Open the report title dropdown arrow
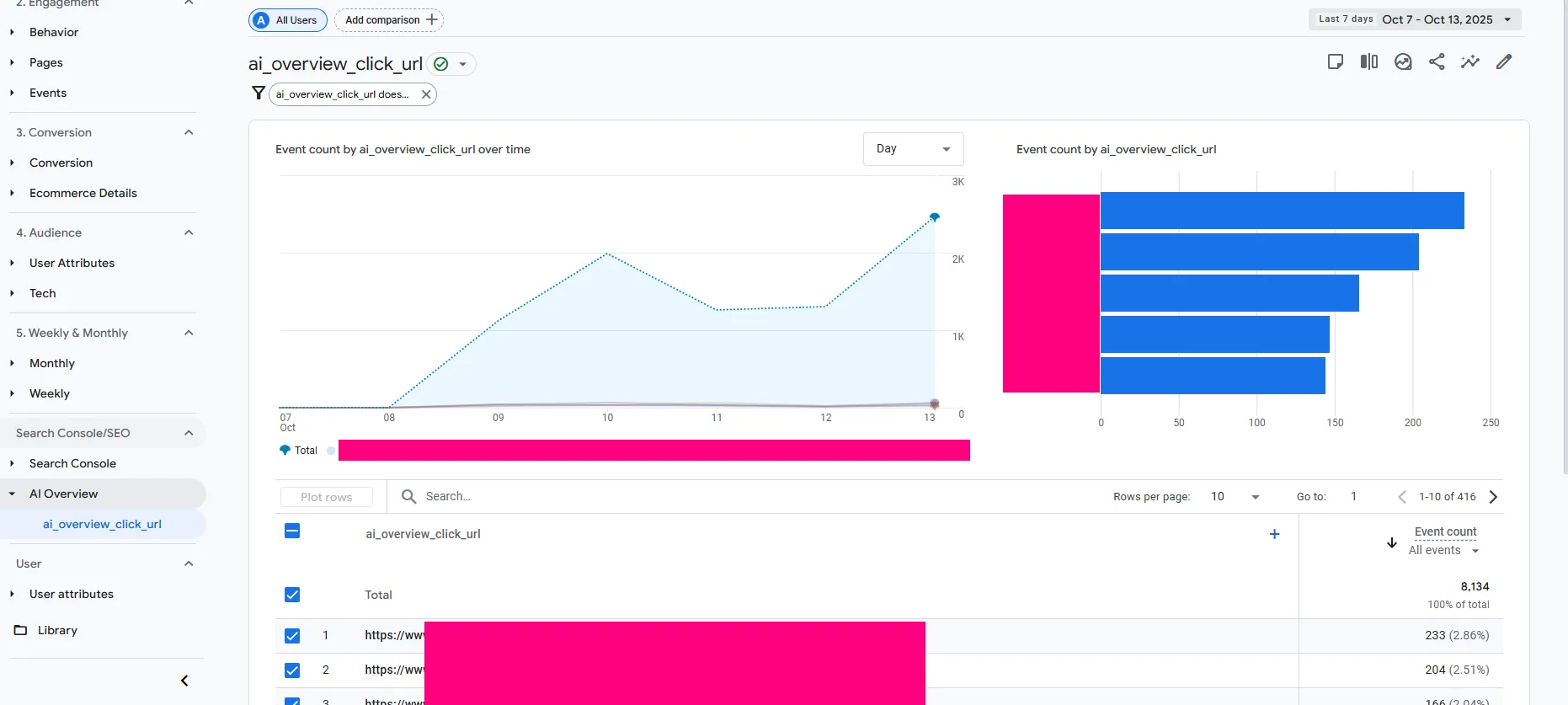This screenshot has height=705, width=1568. 462,64
